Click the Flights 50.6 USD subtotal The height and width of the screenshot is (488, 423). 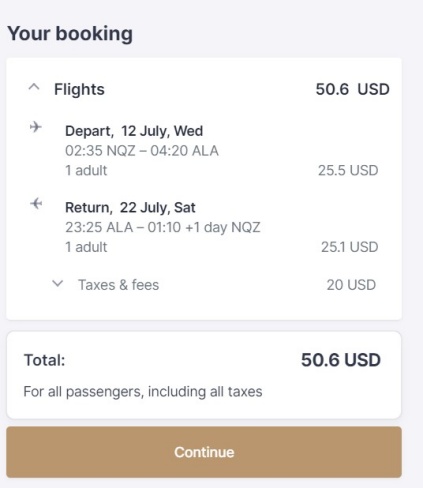pyautogui.click(x=353, y=89)
